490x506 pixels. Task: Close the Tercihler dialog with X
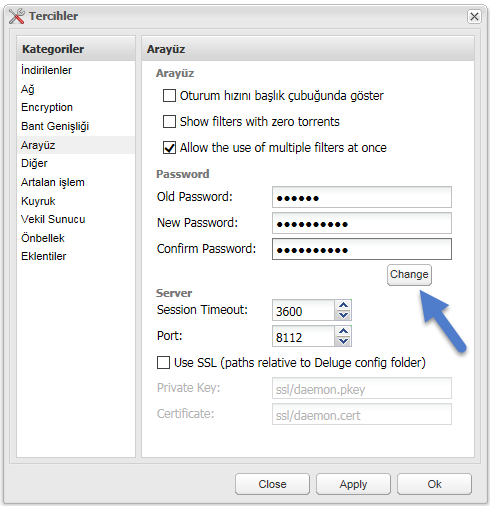pos(474,16)
